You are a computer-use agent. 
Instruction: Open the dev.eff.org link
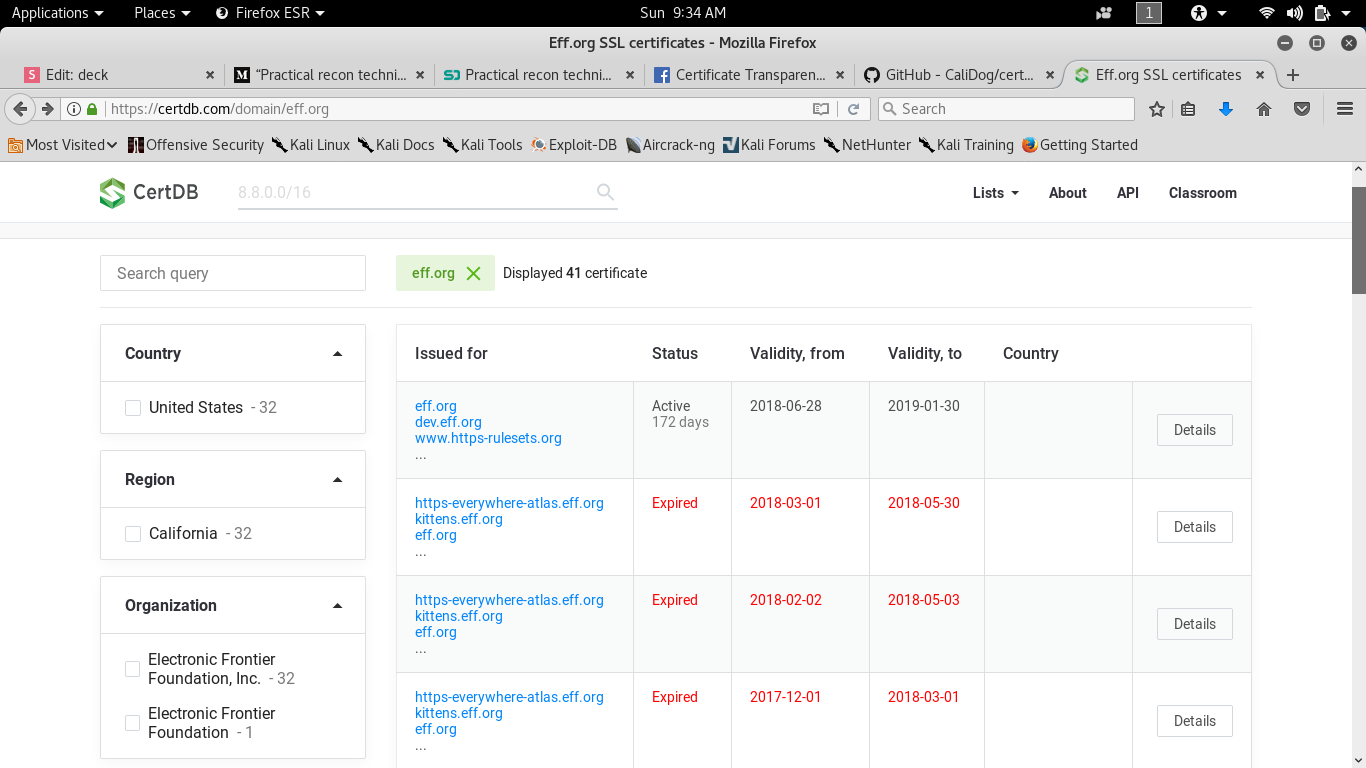click(448, 422)
